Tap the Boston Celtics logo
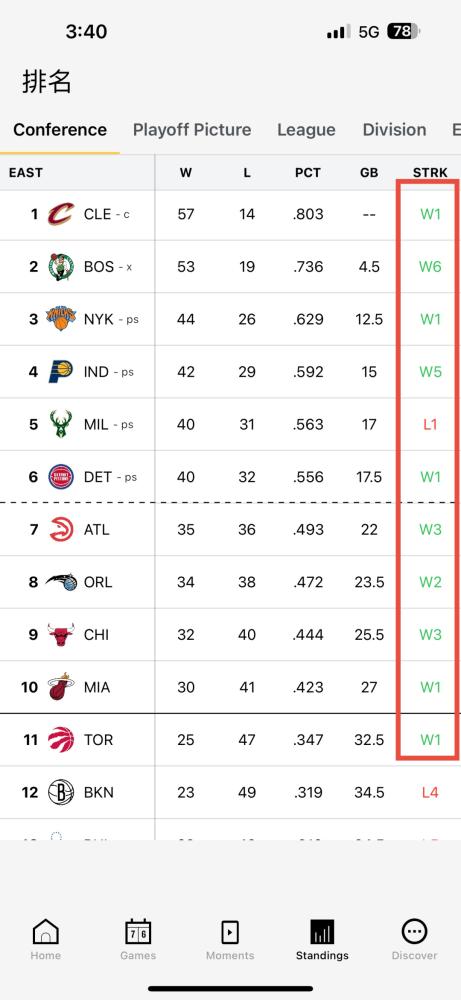 (61, 267)
